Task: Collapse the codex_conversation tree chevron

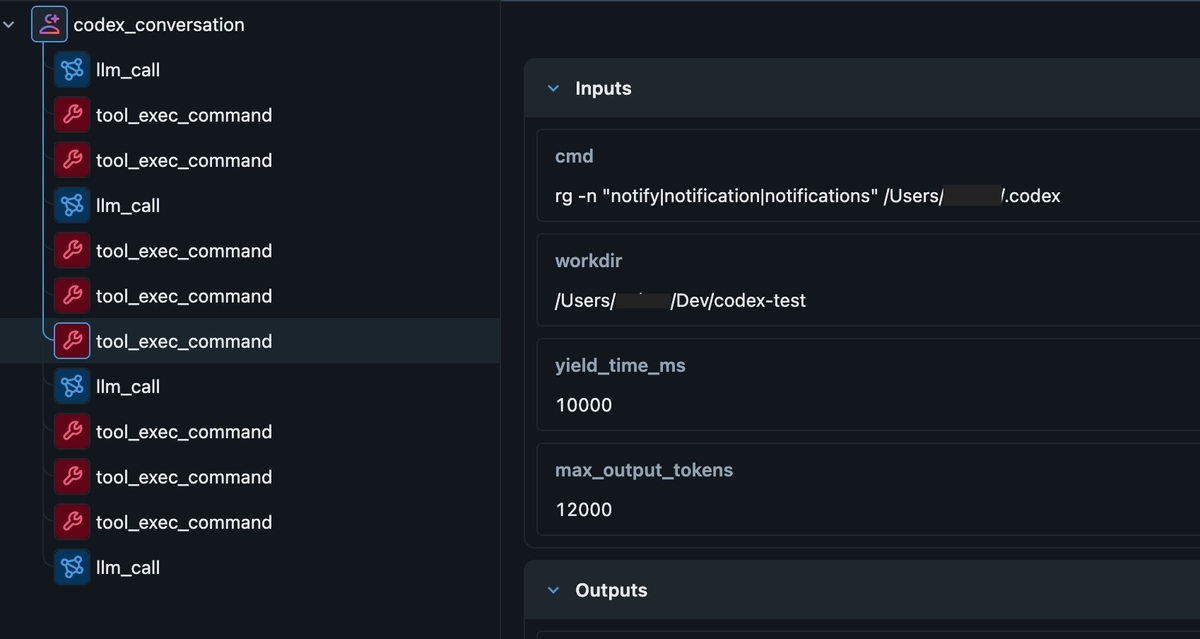Action: pos(9,24)
